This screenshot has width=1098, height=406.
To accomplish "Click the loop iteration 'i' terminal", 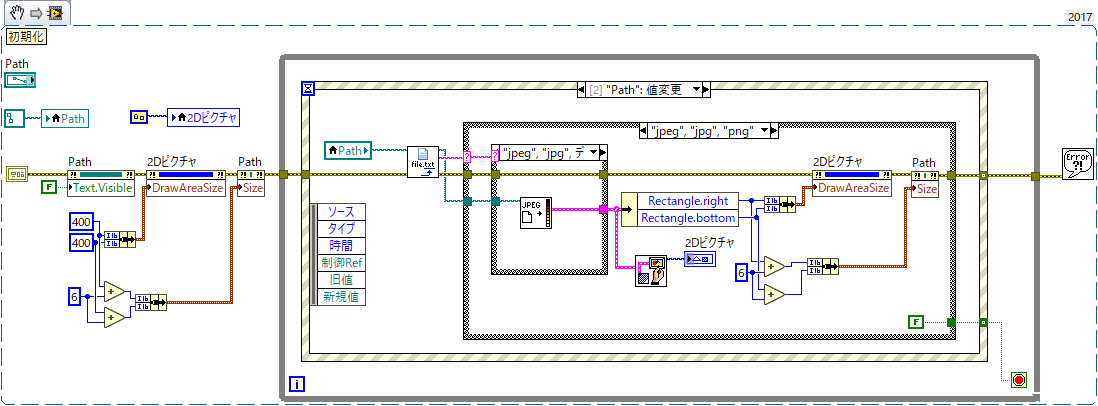I will click(x=297, y=383).
